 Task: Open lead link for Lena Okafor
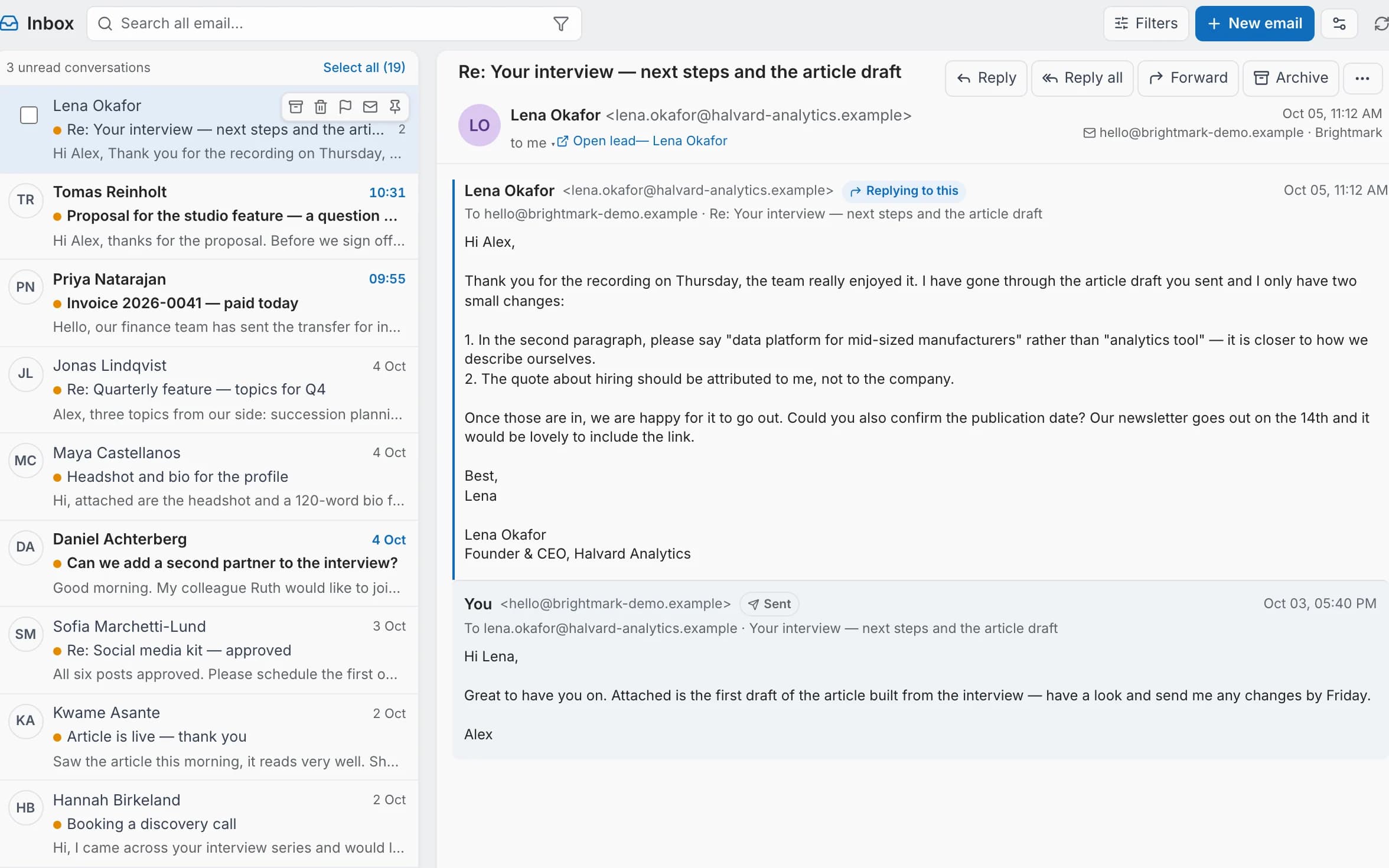click(x=642, y=141)
